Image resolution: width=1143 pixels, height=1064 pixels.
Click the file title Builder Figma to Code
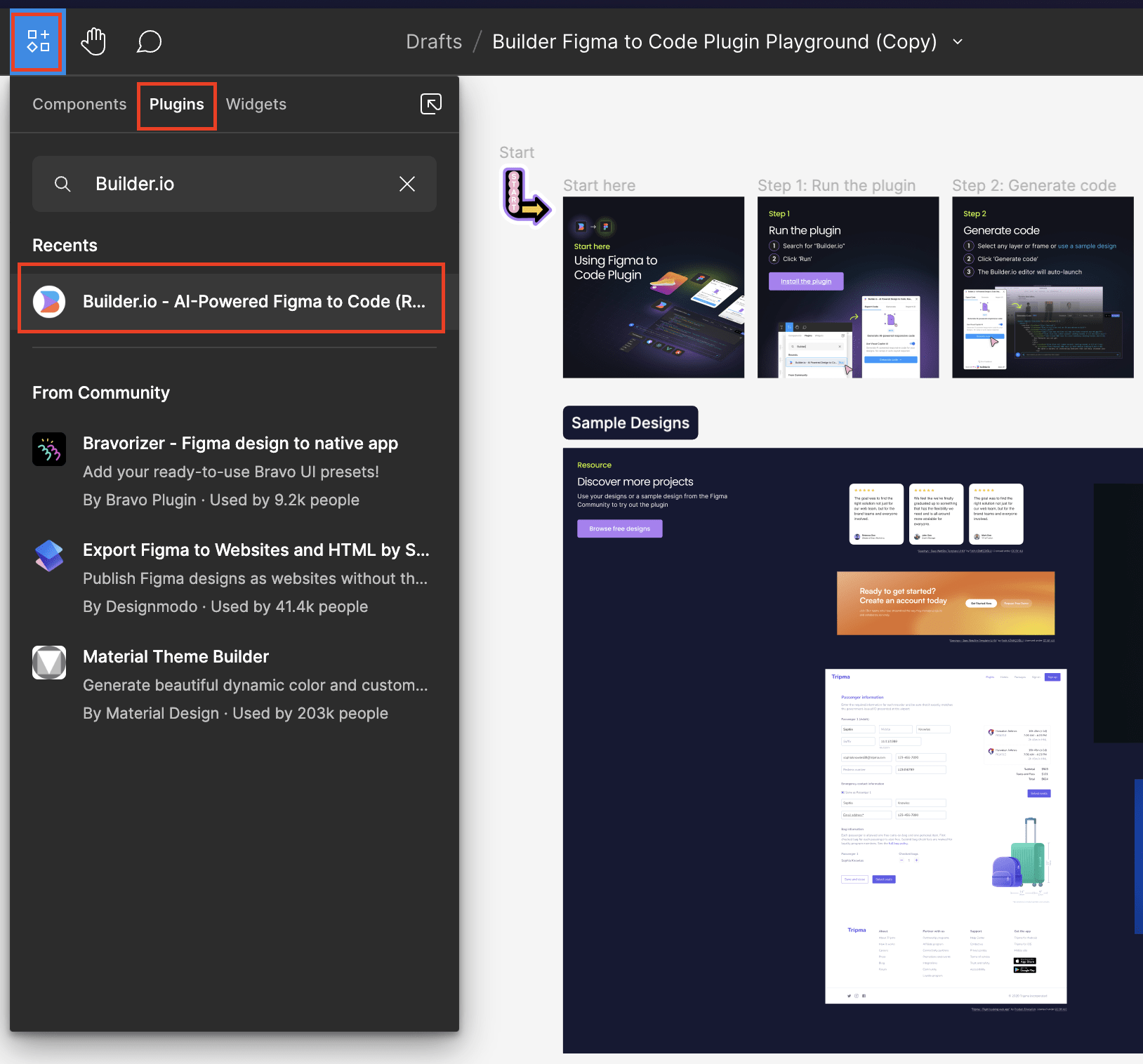(714, 41)
